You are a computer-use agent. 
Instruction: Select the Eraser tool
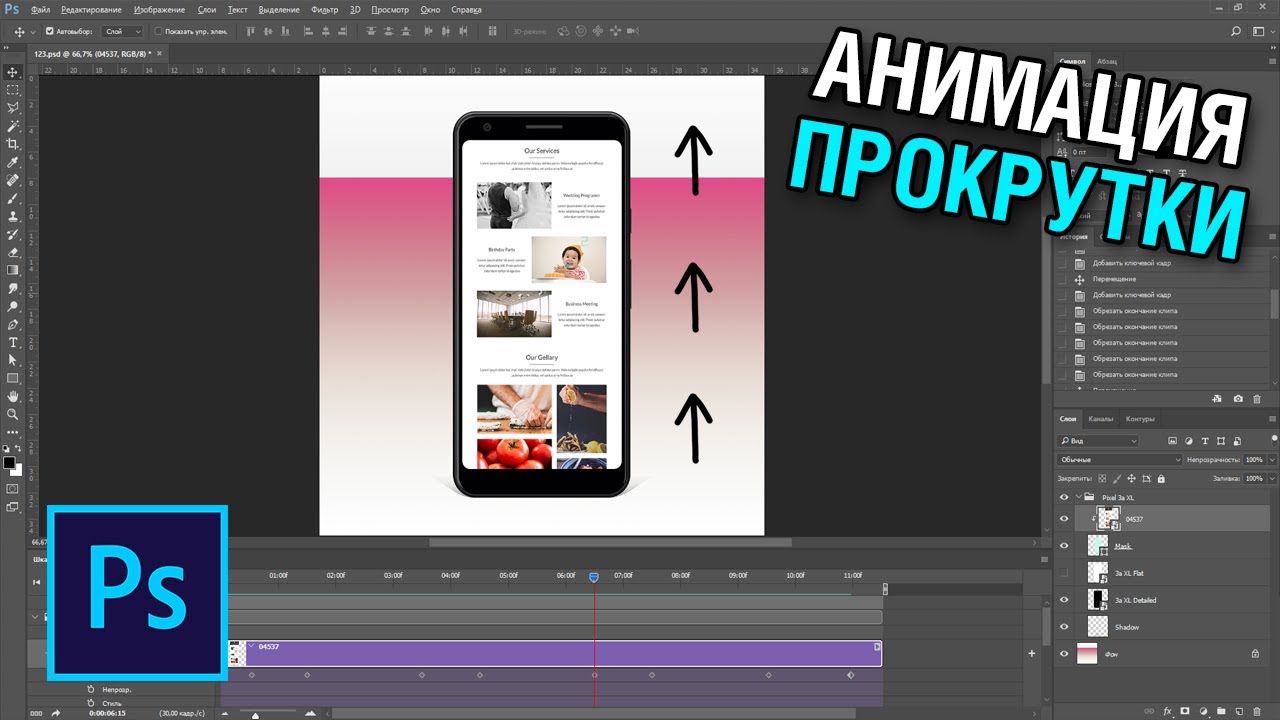(x=13, y=252)
